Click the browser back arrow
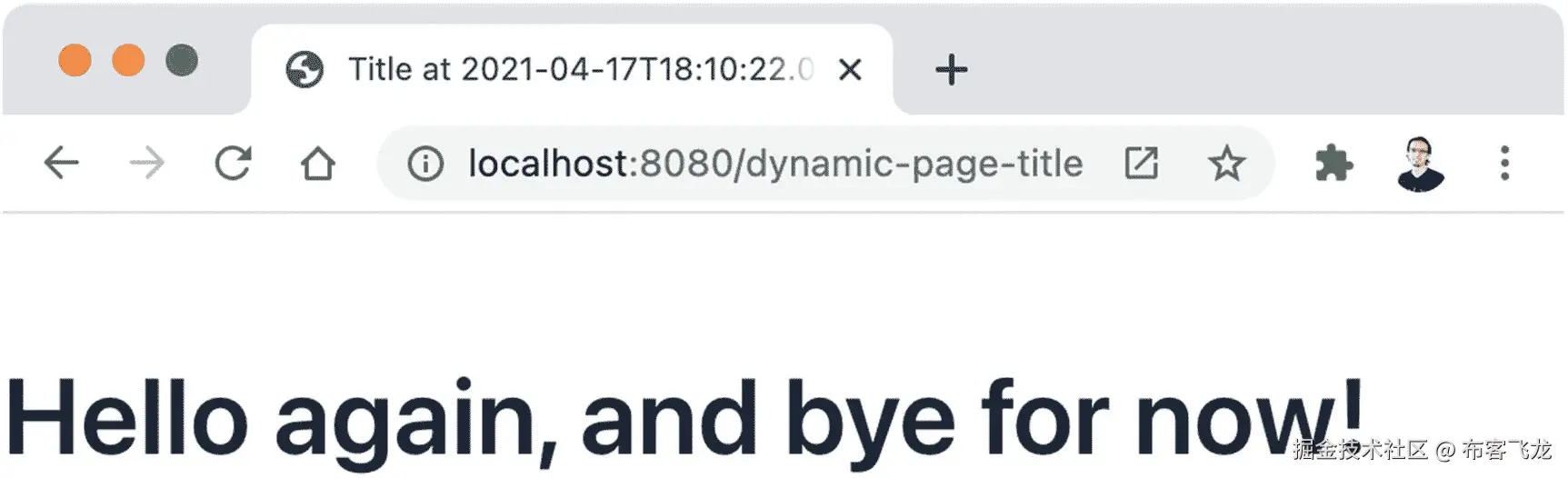The width and height of the screenshot is (1568, 478). point(61,164)
